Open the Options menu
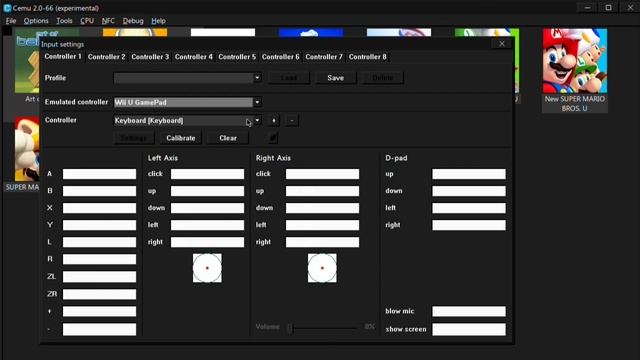The image size is (640, 360). [x=36, y=21]
